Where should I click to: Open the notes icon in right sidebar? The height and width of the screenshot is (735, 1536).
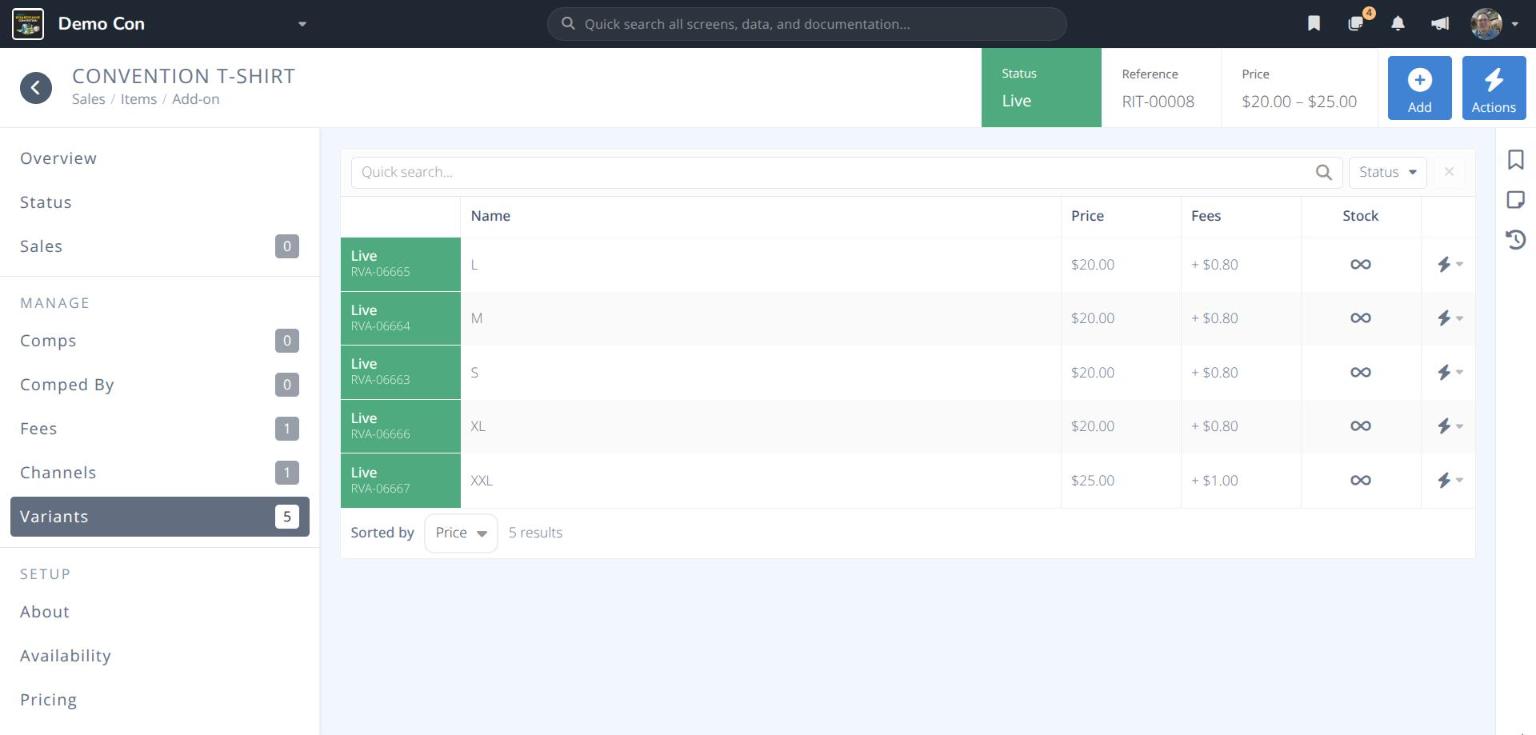click(x=1515, y=200)
